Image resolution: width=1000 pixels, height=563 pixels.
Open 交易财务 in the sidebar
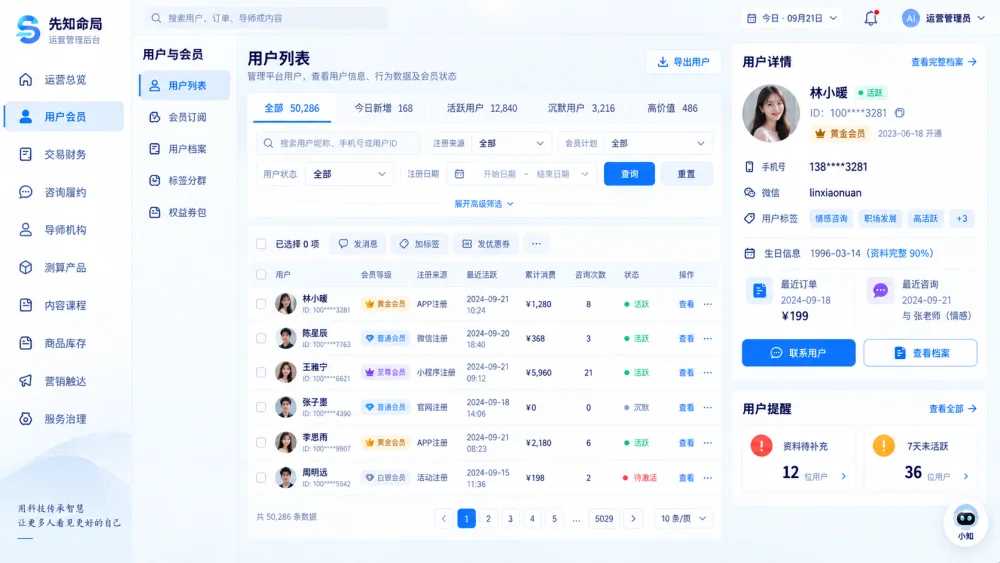click(x=64, y=154)
